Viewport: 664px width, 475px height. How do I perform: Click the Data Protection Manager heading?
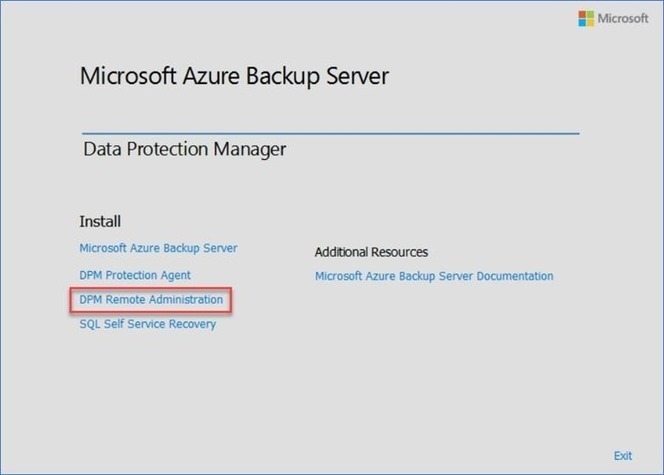click(x=185, y=149)
